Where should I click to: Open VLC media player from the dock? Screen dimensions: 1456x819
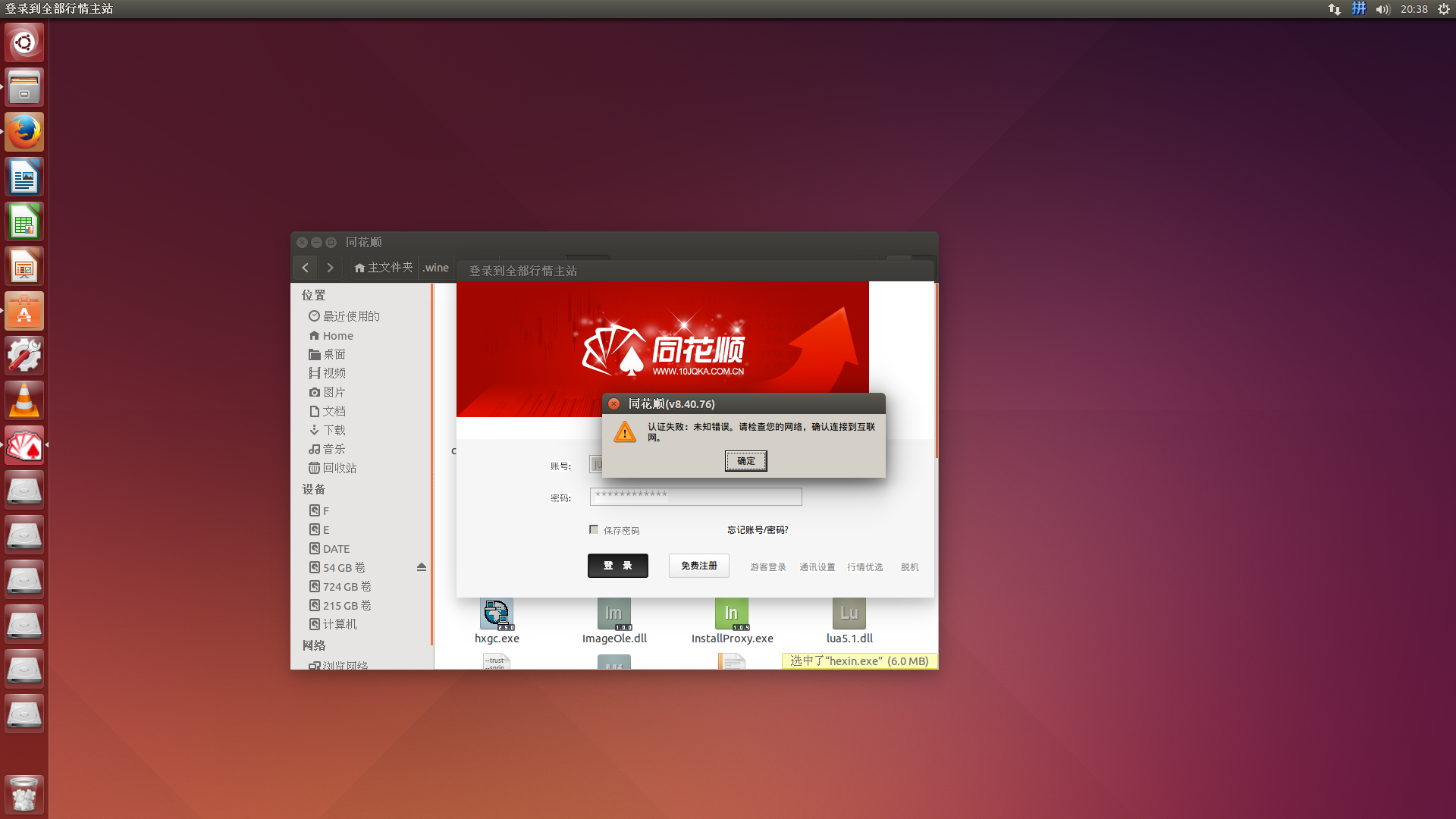tap(24, 400)
